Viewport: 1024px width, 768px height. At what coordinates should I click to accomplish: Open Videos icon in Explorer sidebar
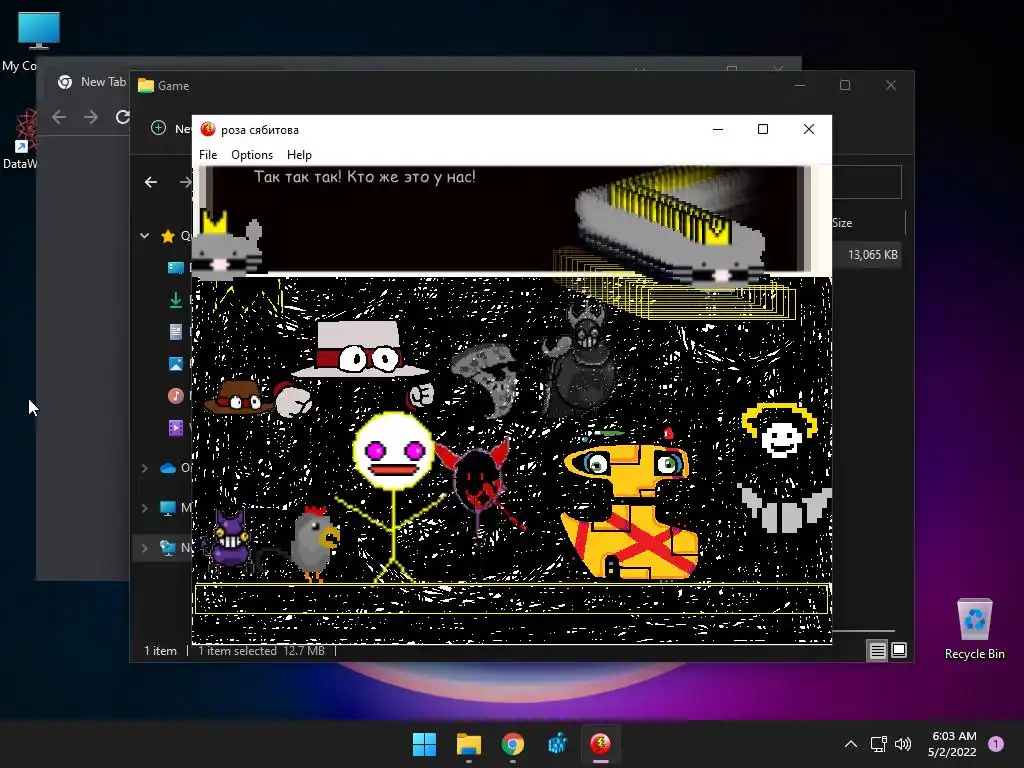click(176, 428)
